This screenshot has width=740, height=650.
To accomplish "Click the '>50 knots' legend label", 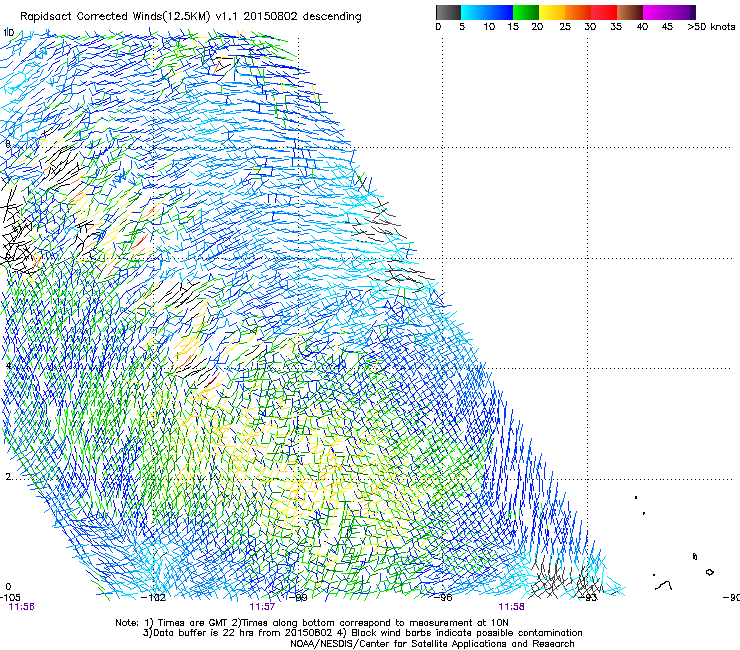I will tap(711, 27).
